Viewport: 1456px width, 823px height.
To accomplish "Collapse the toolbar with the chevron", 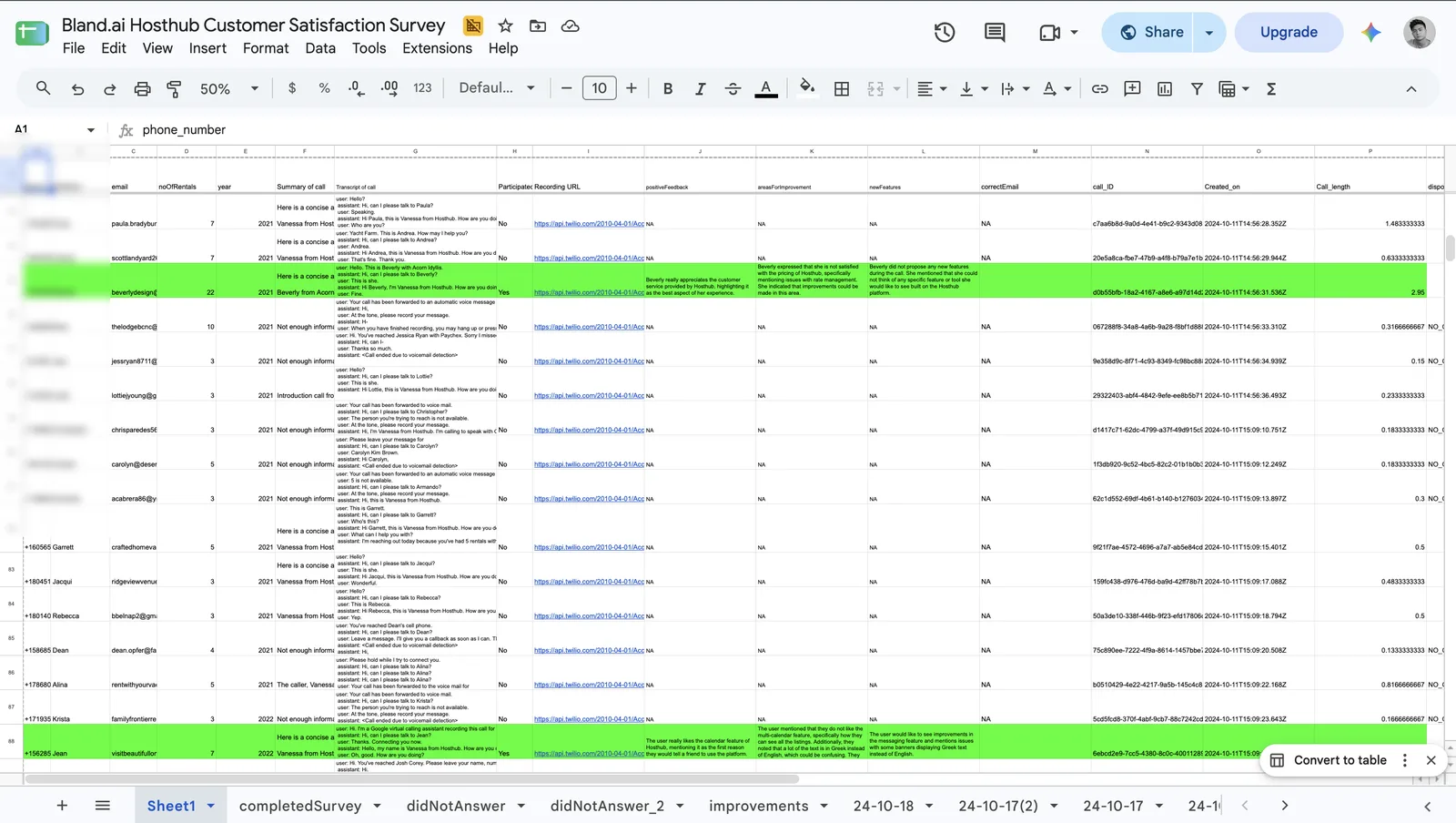I will tap(1411, 88).
